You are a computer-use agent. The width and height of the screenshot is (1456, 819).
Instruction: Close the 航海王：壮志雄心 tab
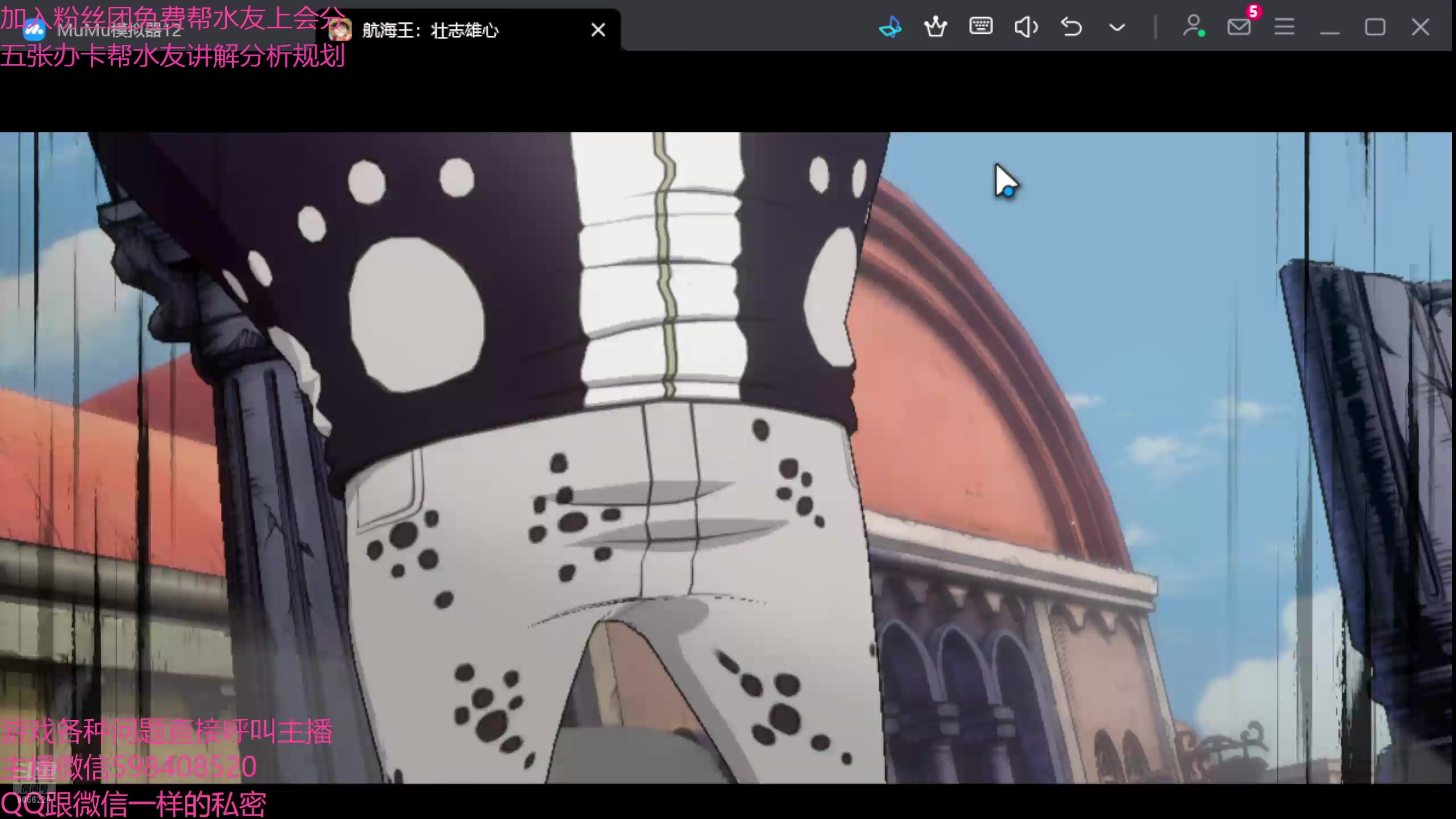[x=598, y=30]
